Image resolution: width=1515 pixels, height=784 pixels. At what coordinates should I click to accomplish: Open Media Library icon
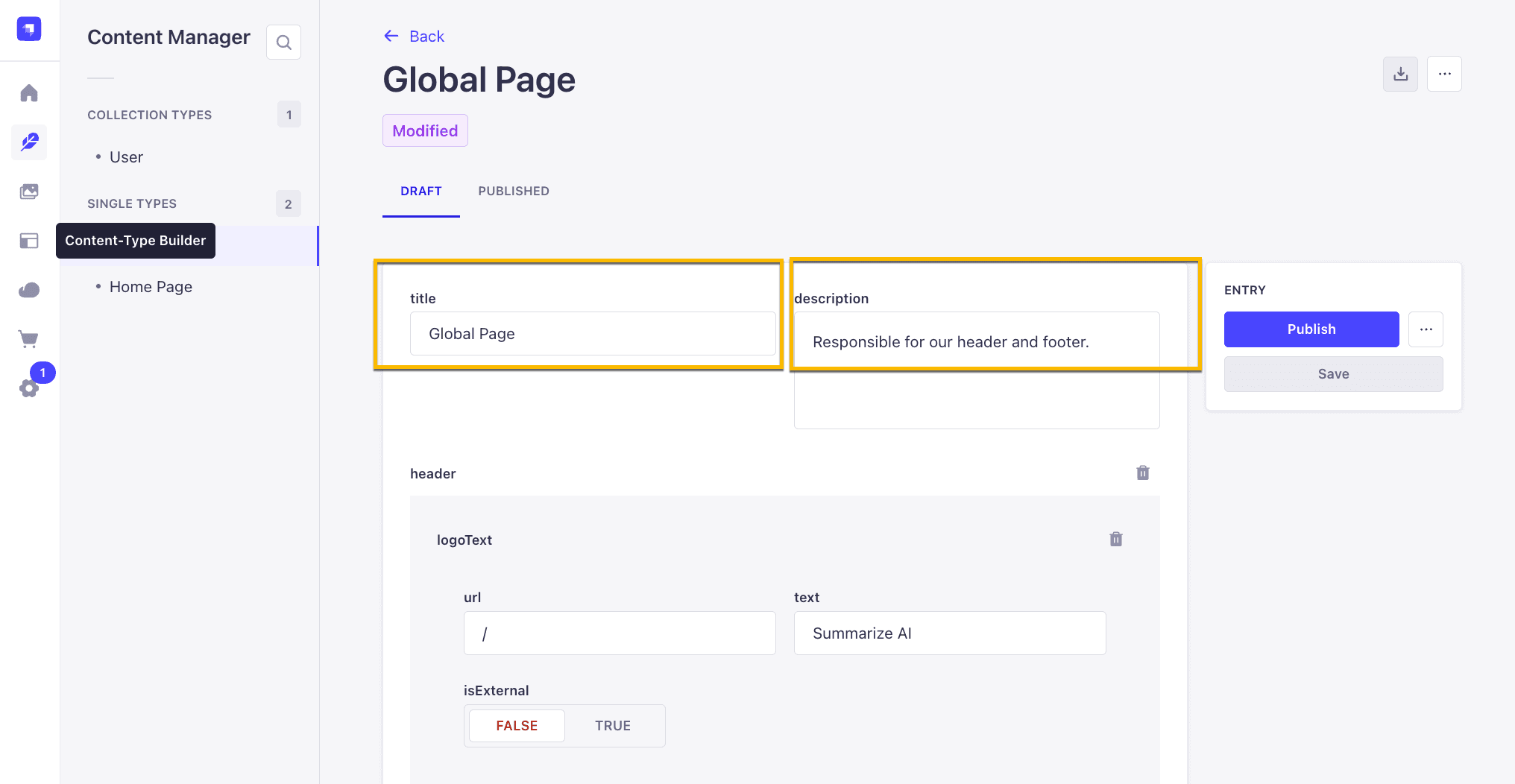tap(29, 192)
